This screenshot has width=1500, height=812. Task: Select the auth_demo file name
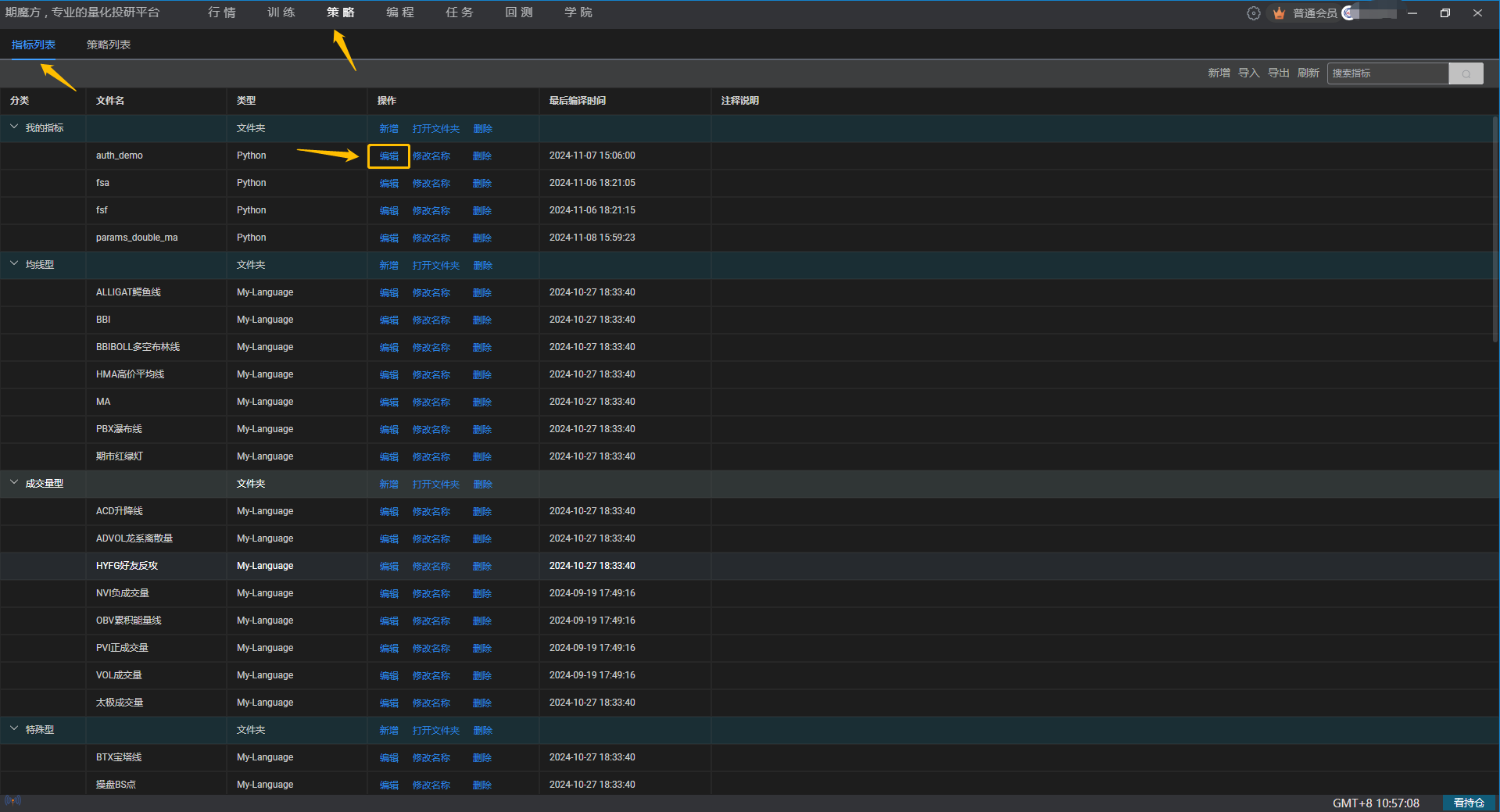[x=120, y=156]
